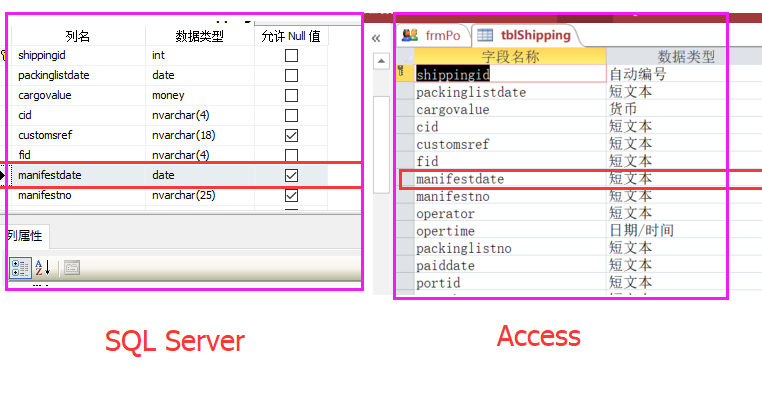
Task: Select fid field name in Access
Action: click(427, 161)
